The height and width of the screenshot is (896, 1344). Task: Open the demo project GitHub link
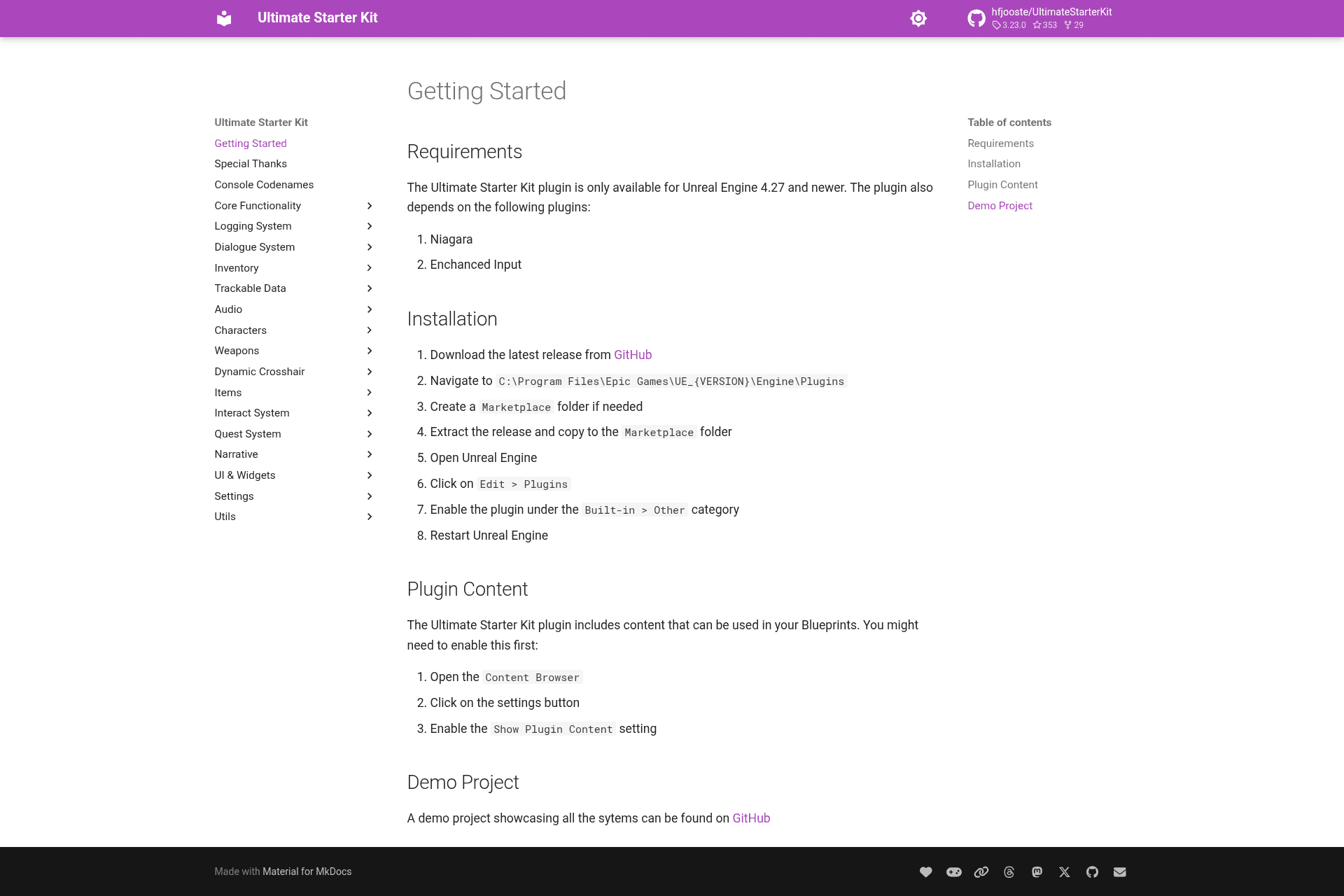(751, 818)
